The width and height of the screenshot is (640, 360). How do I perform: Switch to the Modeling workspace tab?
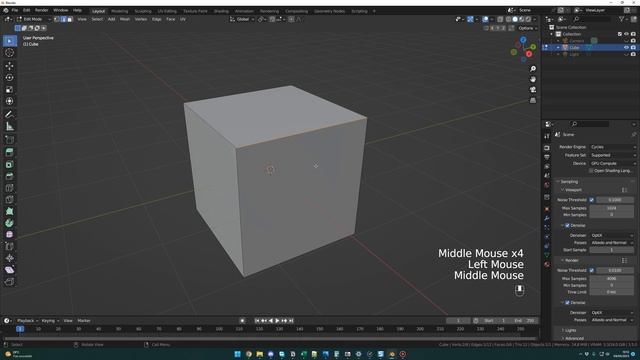[x=120, y=11]
